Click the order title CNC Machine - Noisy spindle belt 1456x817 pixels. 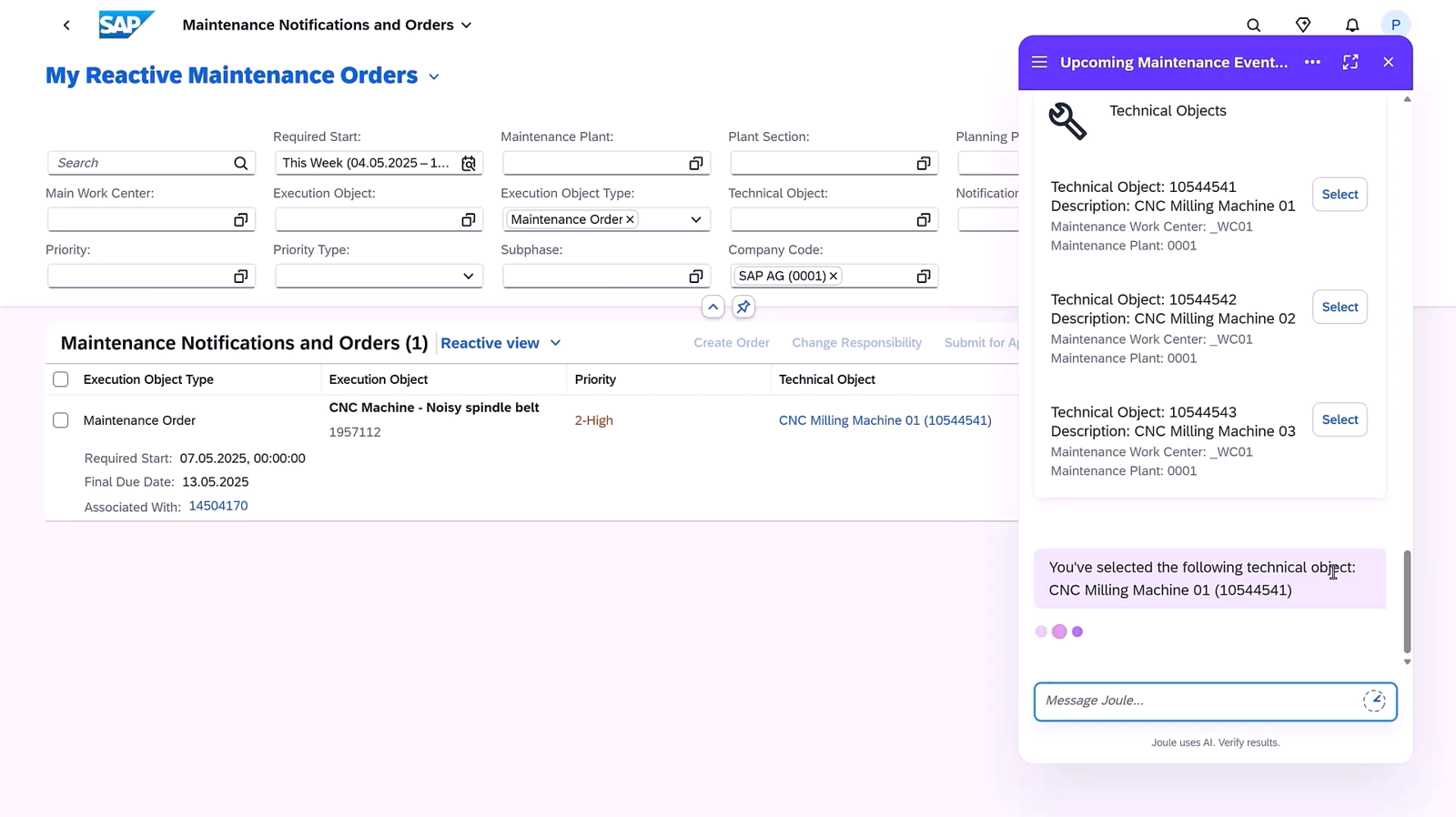coord(434,408)
